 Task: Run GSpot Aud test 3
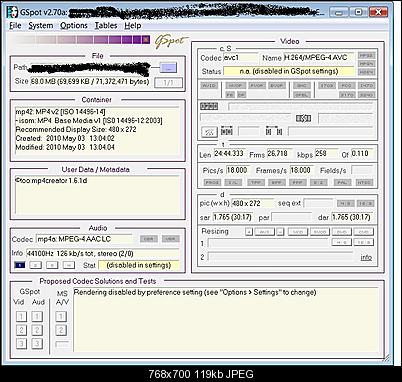[37, 343]
